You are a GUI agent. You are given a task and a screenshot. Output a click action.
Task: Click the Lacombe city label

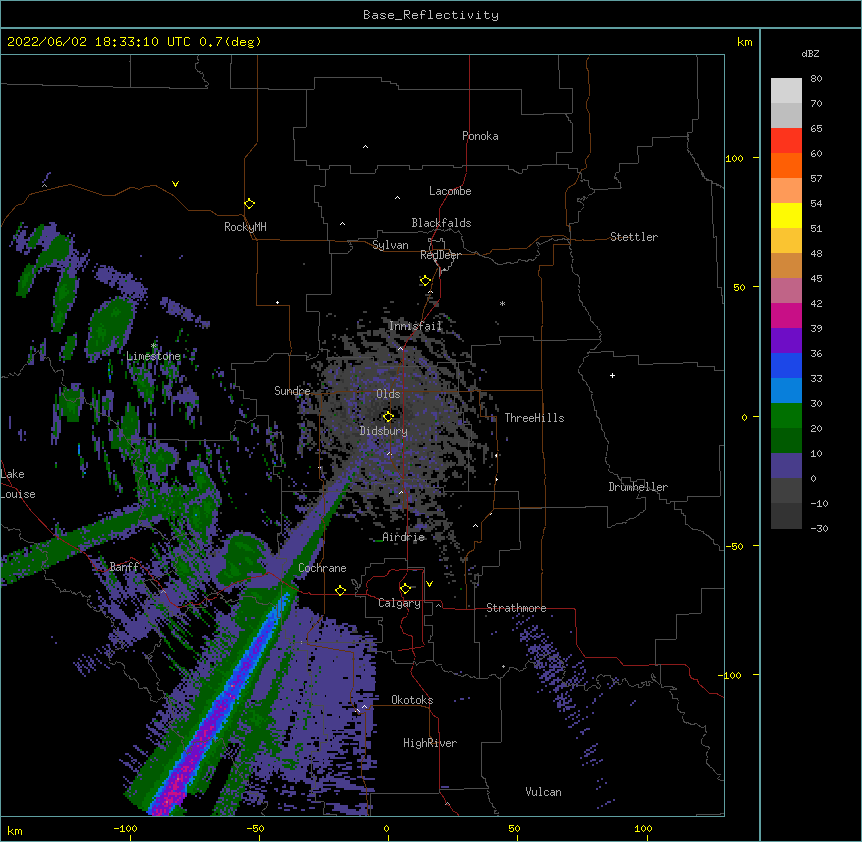pyautogui.click(x=450, y=191)
